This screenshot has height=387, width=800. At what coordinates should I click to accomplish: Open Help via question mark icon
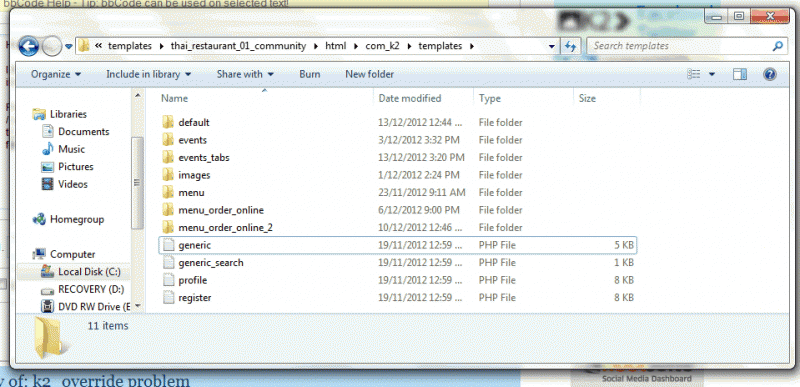770,74
